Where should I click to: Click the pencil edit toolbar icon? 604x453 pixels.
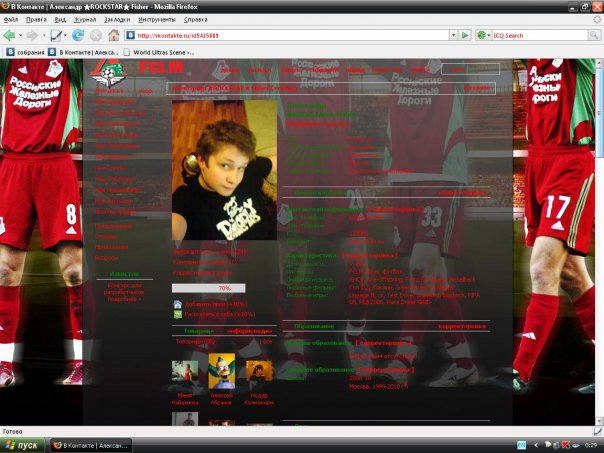tap(56, 35)
